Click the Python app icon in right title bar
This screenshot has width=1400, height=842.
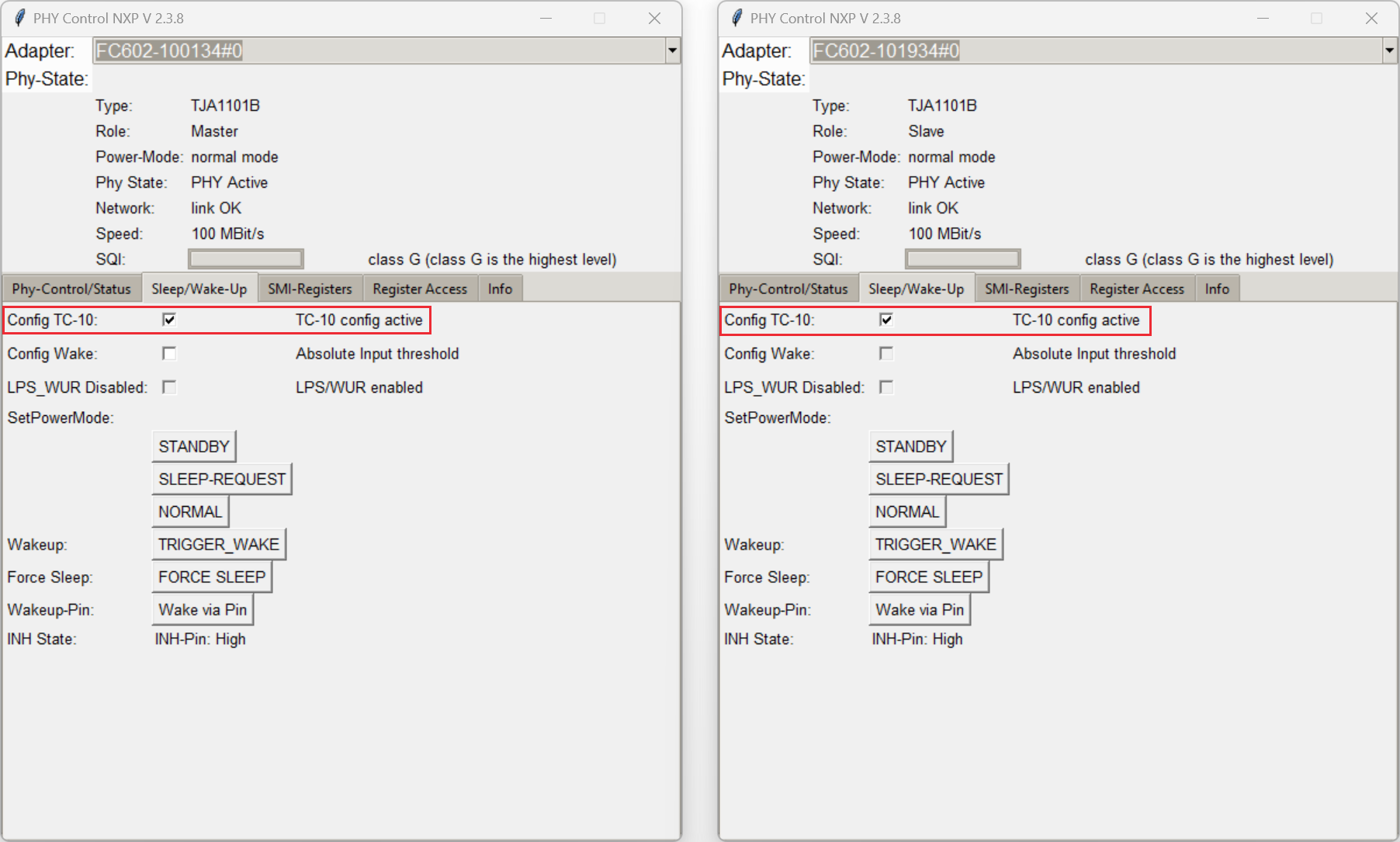(736, 17)
